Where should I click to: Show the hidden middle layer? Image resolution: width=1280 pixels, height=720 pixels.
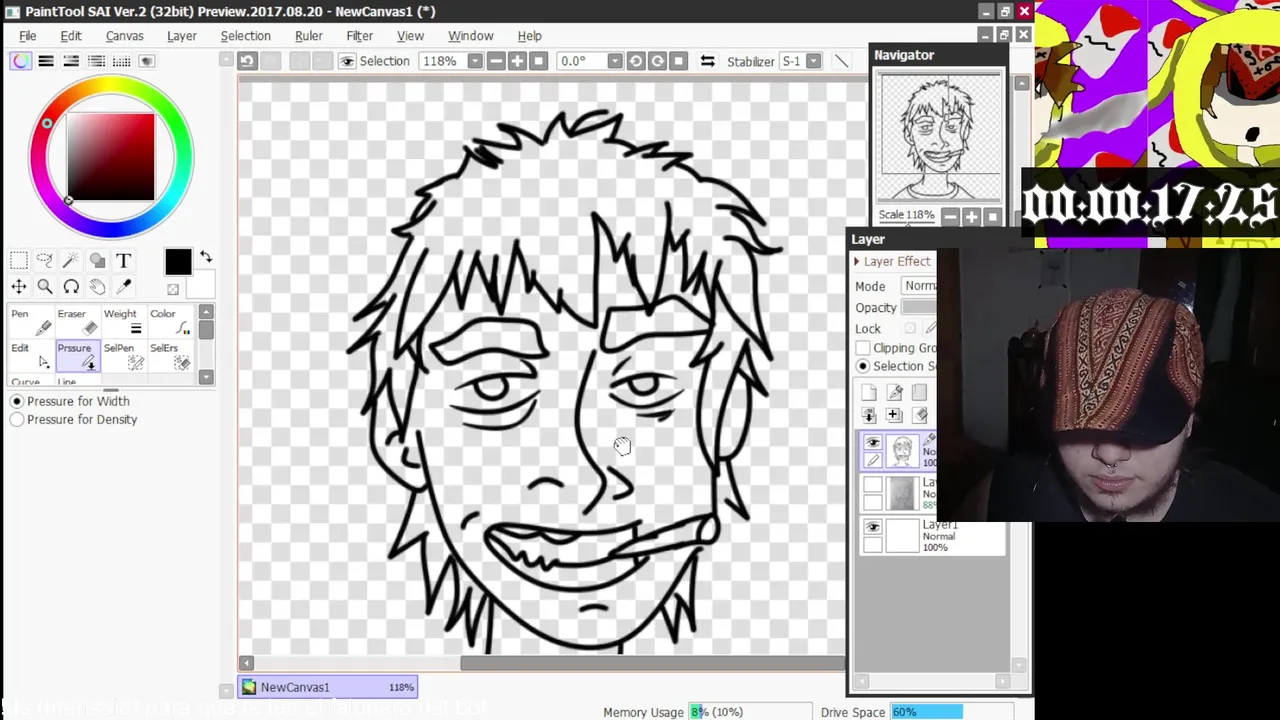[x=873, y=486]
